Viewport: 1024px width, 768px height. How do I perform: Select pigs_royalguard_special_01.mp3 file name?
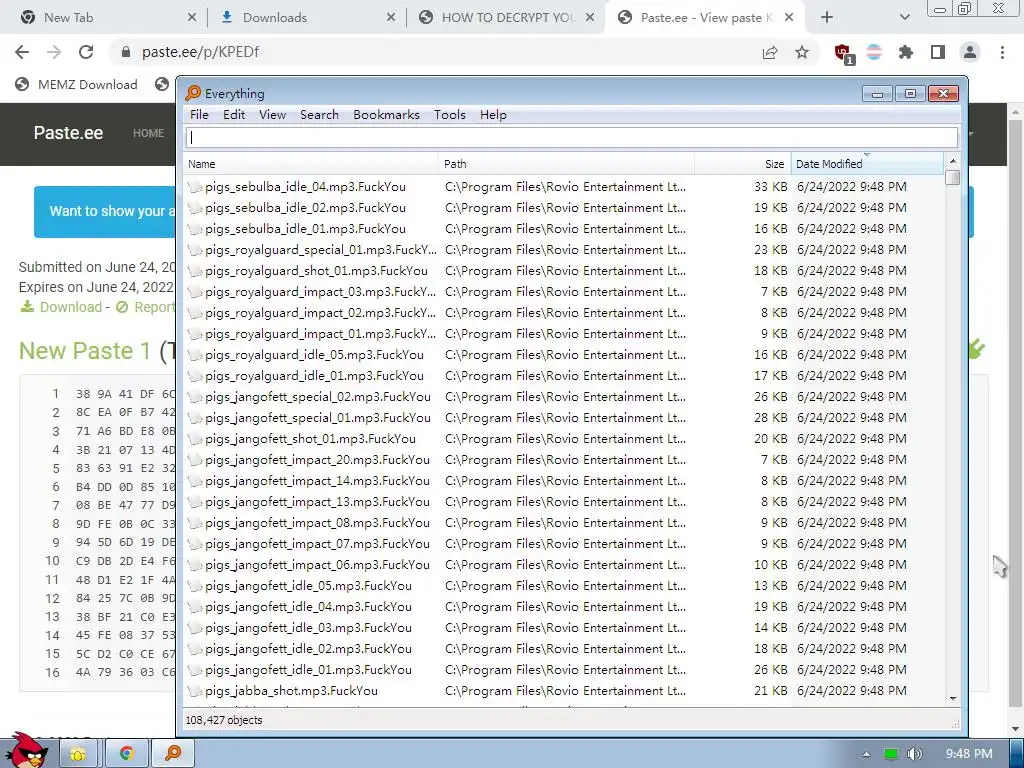click(x=321, y=250)
